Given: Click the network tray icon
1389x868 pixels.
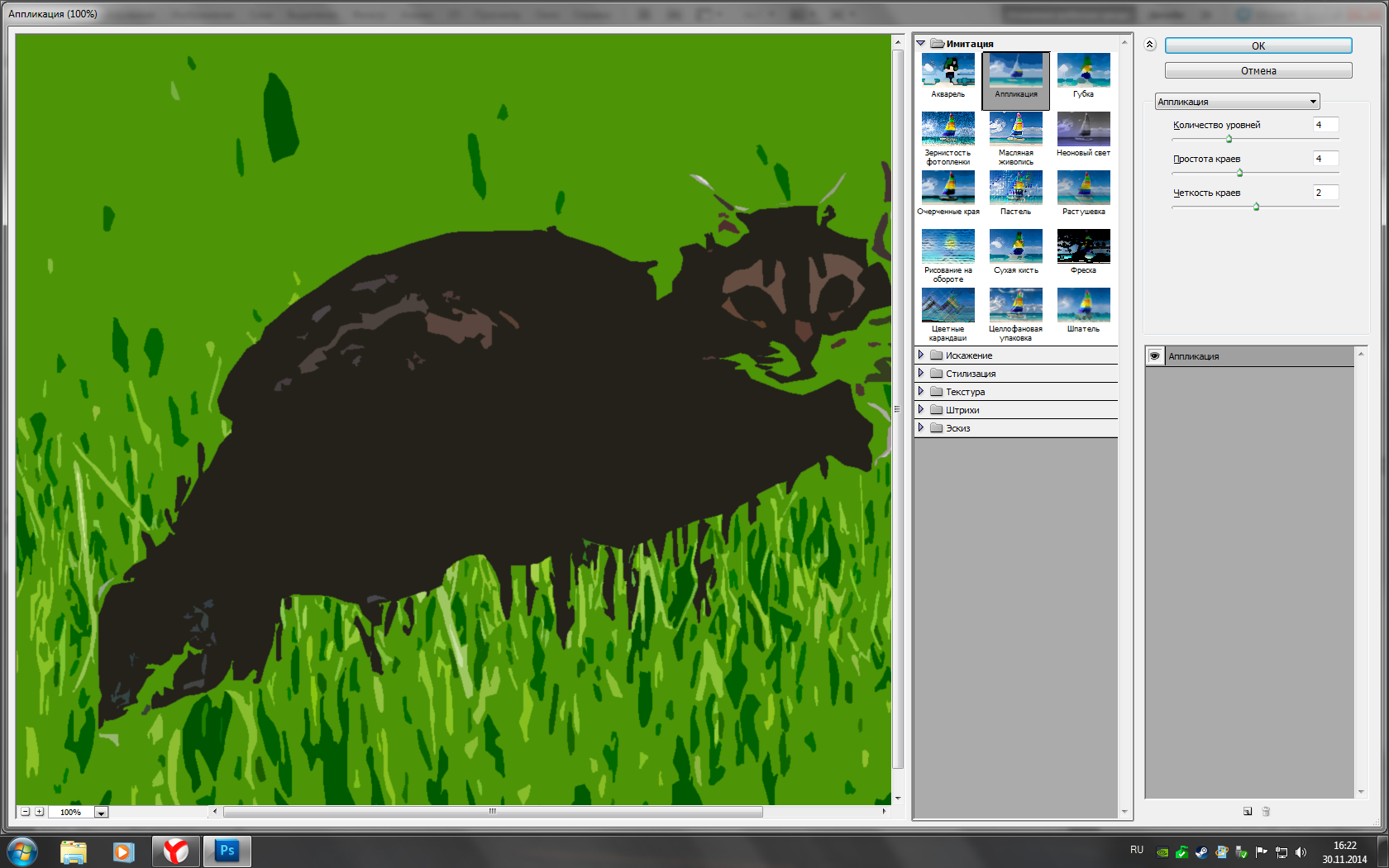Looking at the screenshot, I should click(1281, 852).
